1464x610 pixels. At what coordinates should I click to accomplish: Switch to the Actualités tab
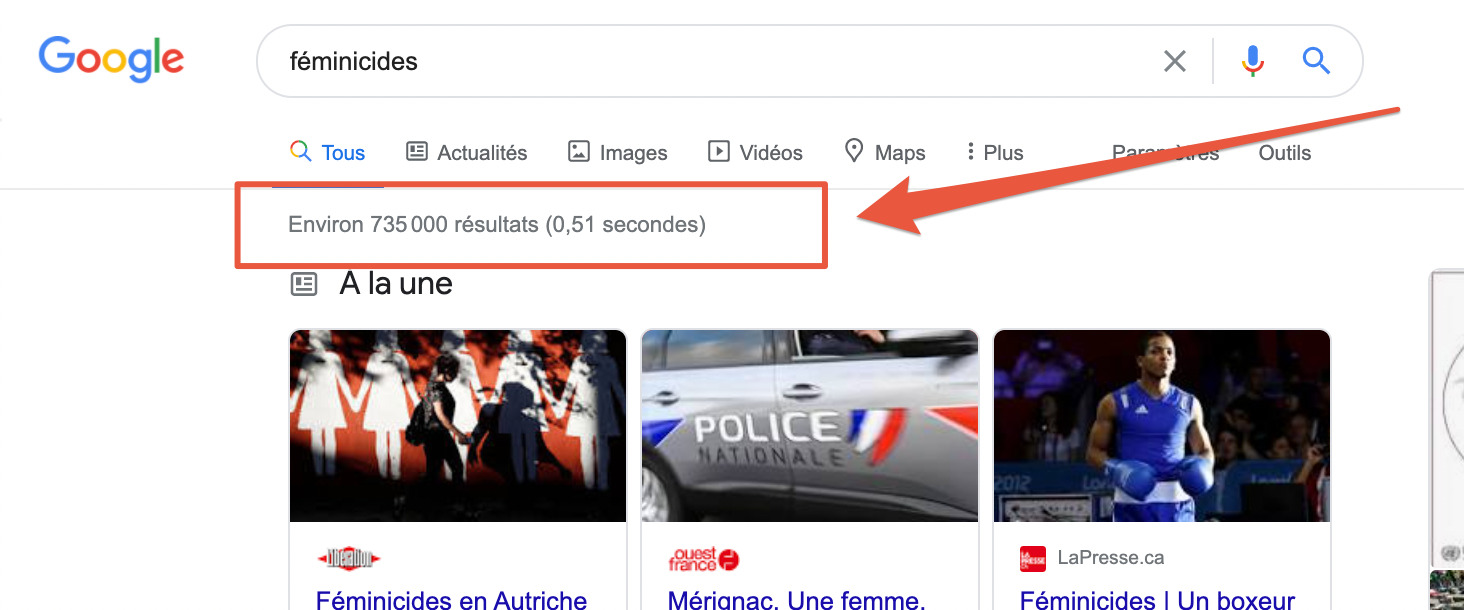click(482, 153)
